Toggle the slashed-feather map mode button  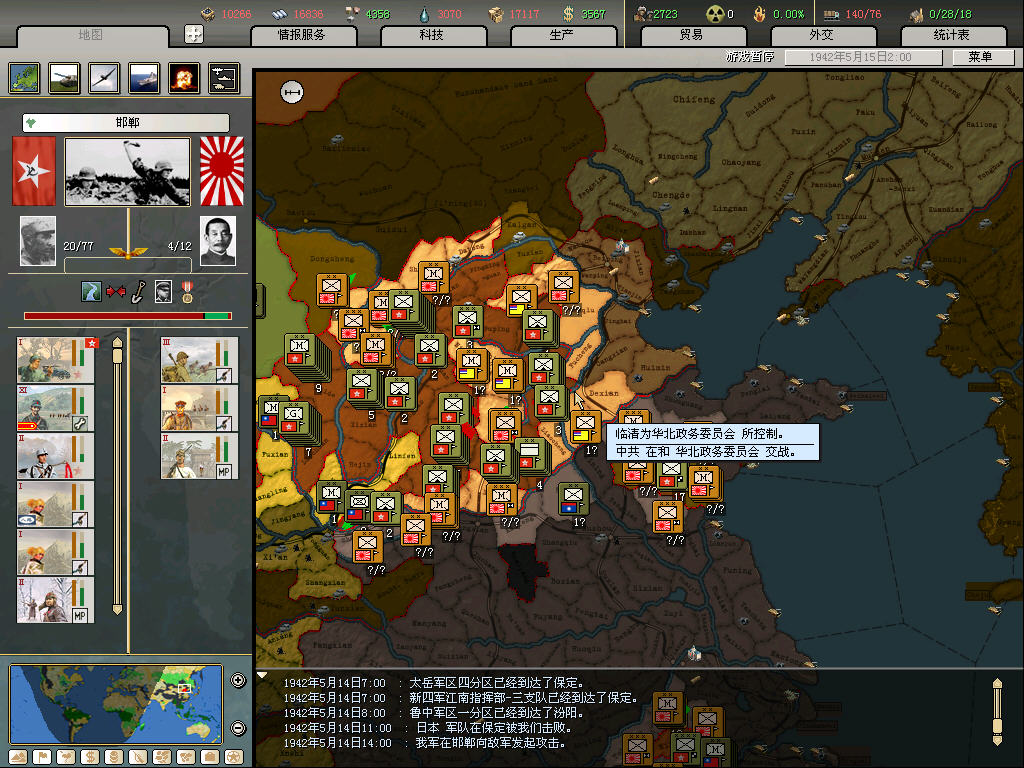138,757
